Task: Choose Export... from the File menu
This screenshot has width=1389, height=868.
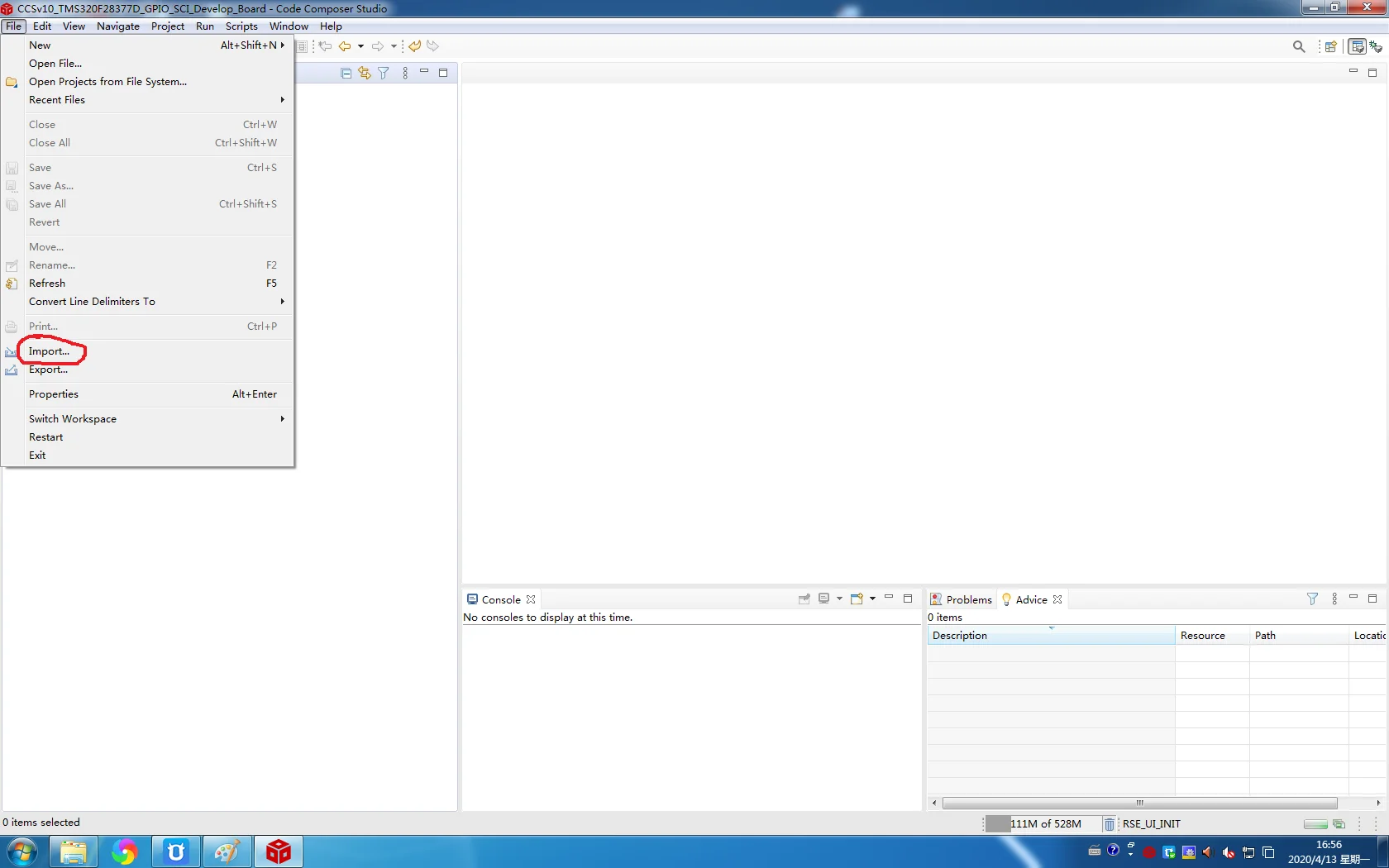Action: point(148,370)
